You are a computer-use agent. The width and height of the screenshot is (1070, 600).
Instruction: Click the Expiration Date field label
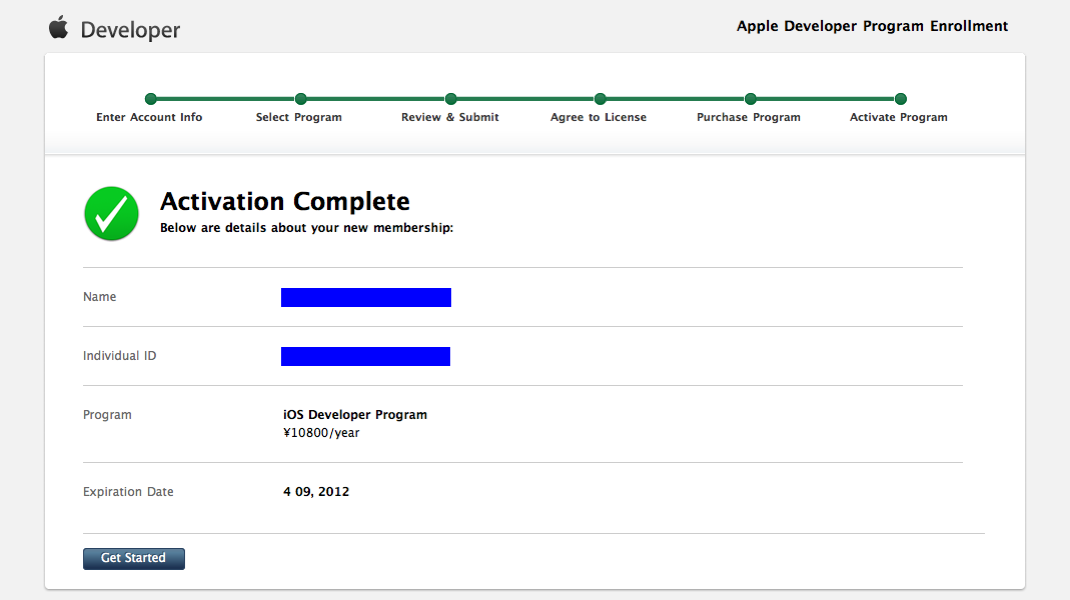(x=128, y=491)
